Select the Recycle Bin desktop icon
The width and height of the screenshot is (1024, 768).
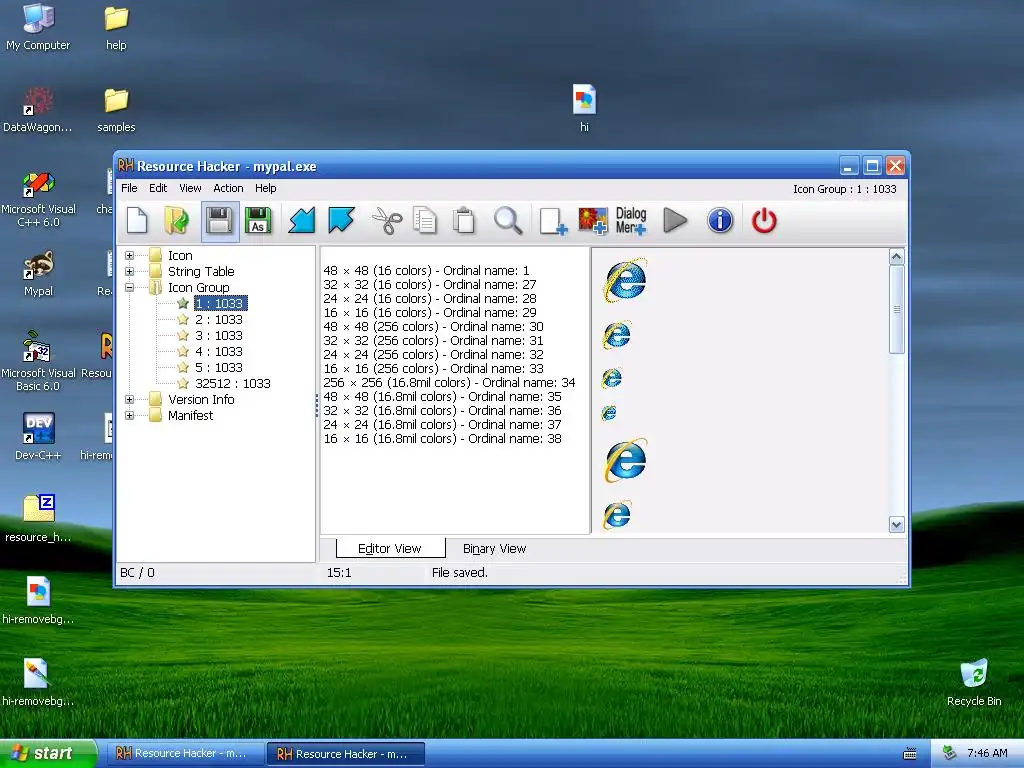click(974, 682)
